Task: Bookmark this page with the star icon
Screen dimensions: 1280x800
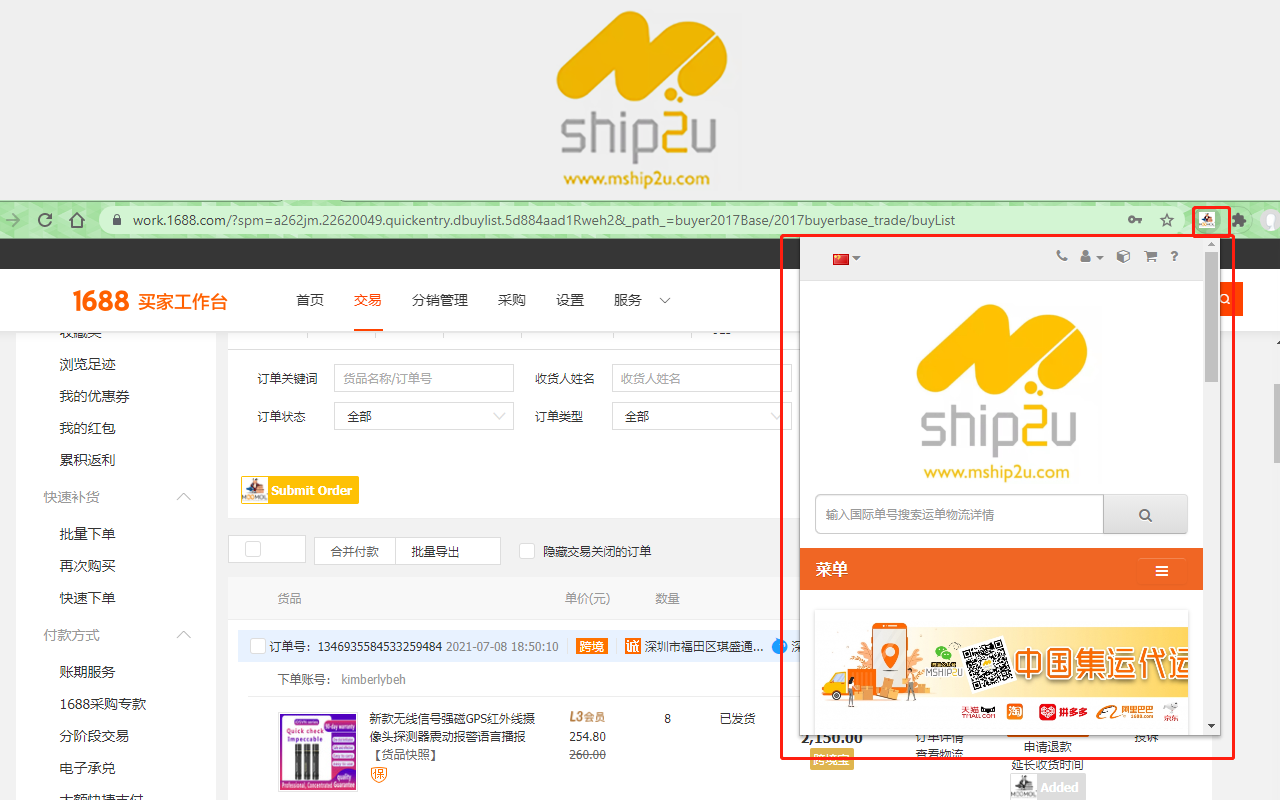Action: tap(1167, 220)
